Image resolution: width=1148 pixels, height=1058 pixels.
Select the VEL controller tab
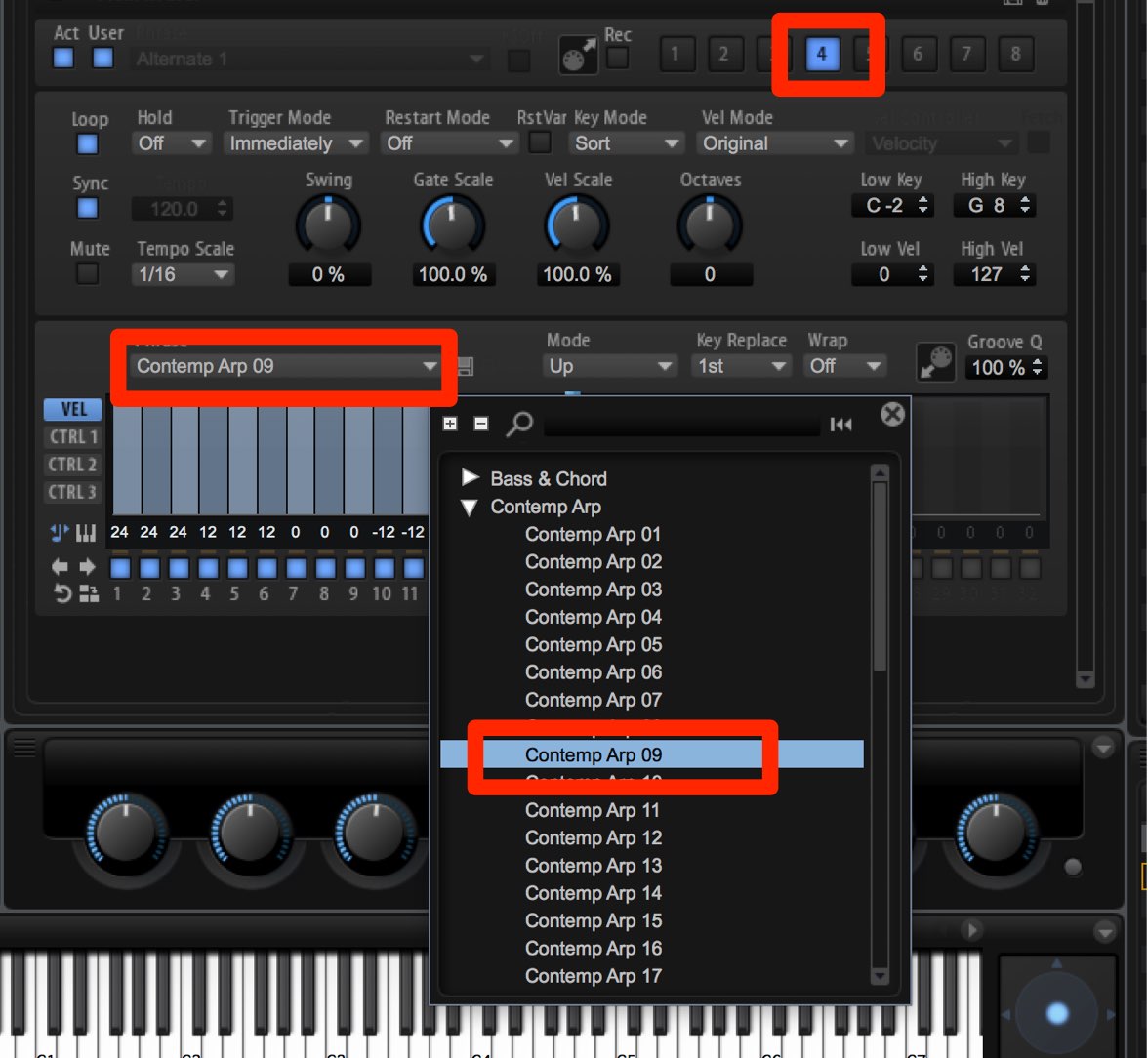click(x=73, y=409)
